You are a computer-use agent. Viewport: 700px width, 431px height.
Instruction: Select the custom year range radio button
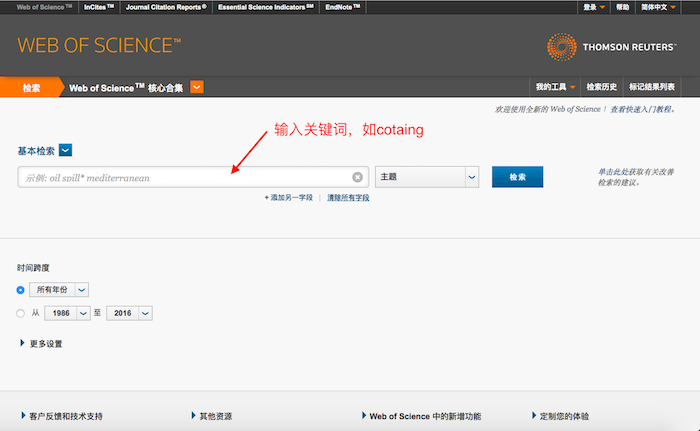click(x=21, y=313)
